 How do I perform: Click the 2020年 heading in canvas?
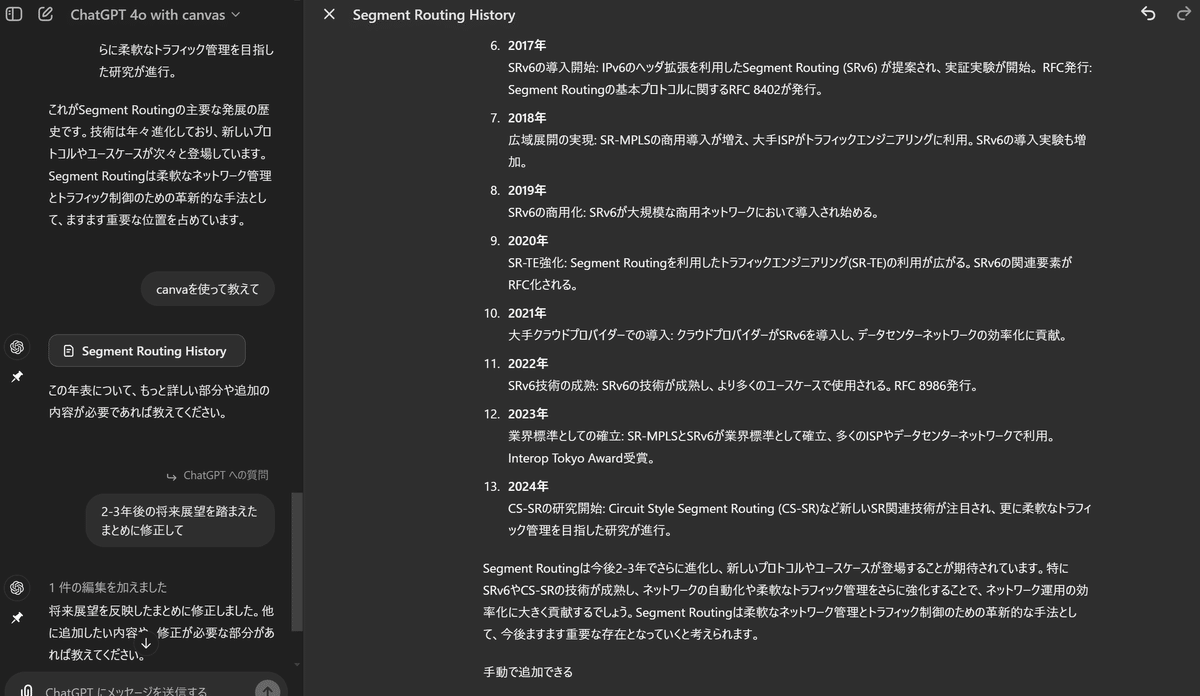pyautogui.click(x=527, y=241)
